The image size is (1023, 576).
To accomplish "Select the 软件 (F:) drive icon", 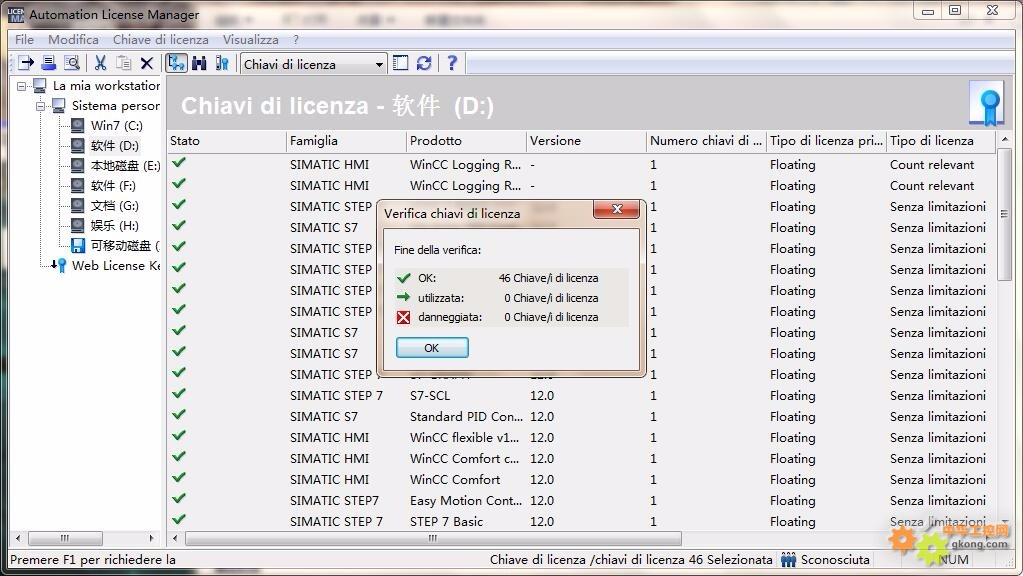I will [x=78, y=186].
